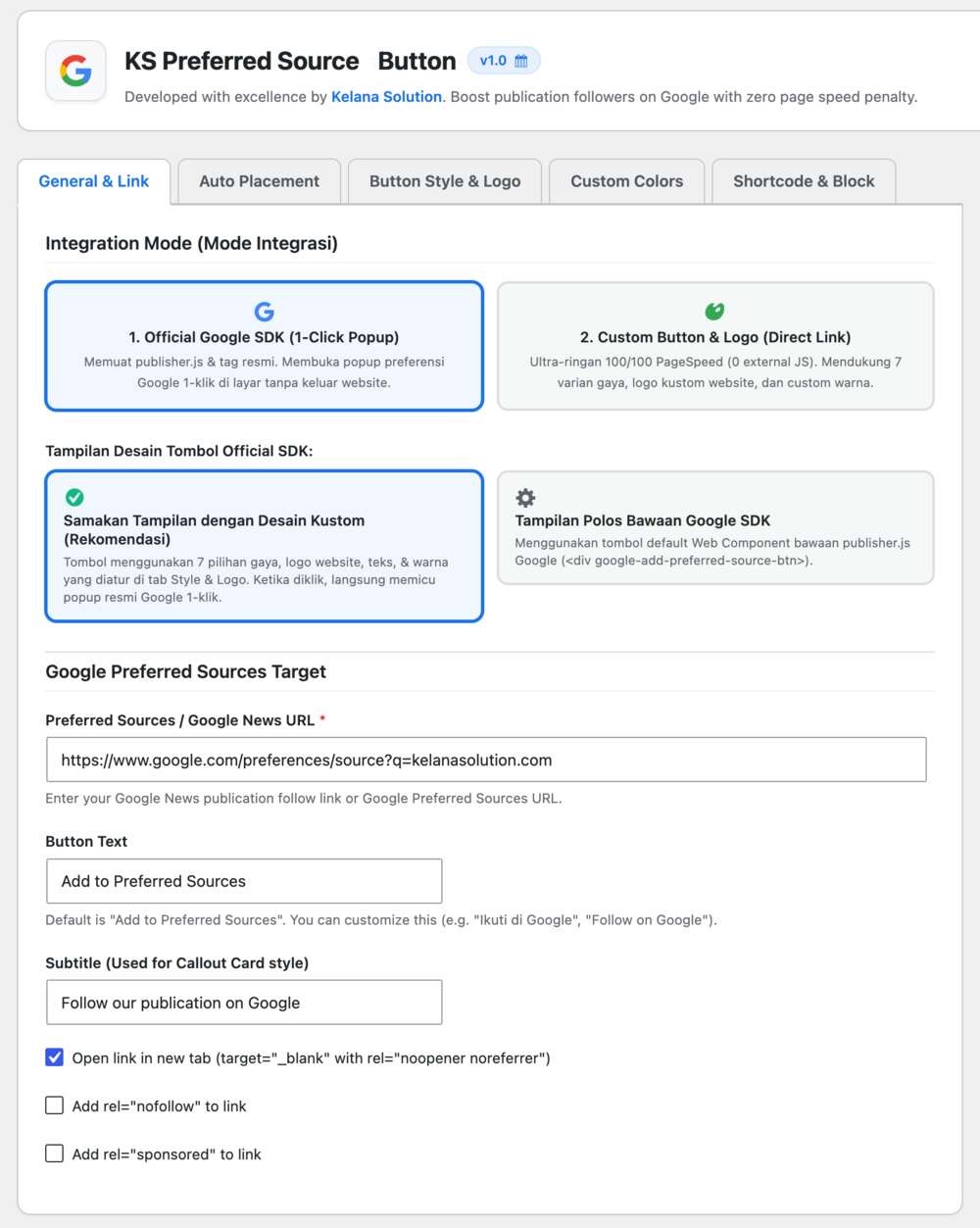Click the 'Memuat publisher.js & tag resmi' description

pyautogui.click(x=265, y=372)
